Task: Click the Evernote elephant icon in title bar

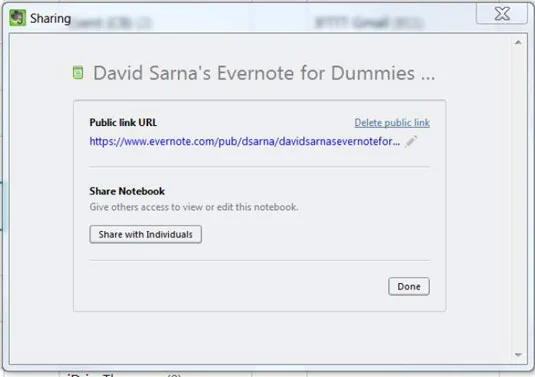Action: point(17,18)
